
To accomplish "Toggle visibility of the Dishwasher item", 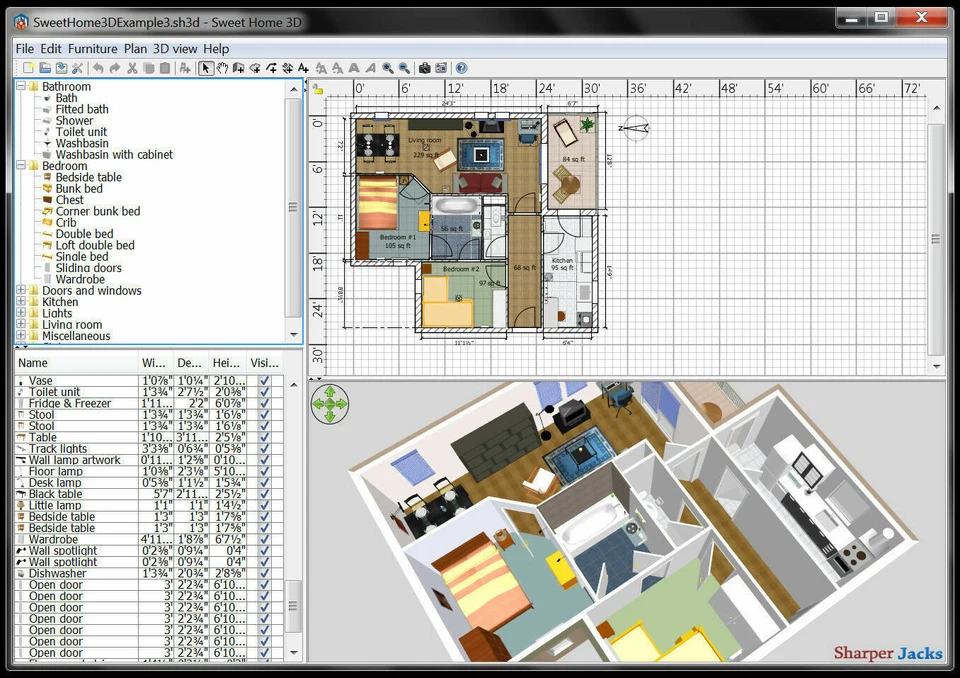I will click(262, 574).
